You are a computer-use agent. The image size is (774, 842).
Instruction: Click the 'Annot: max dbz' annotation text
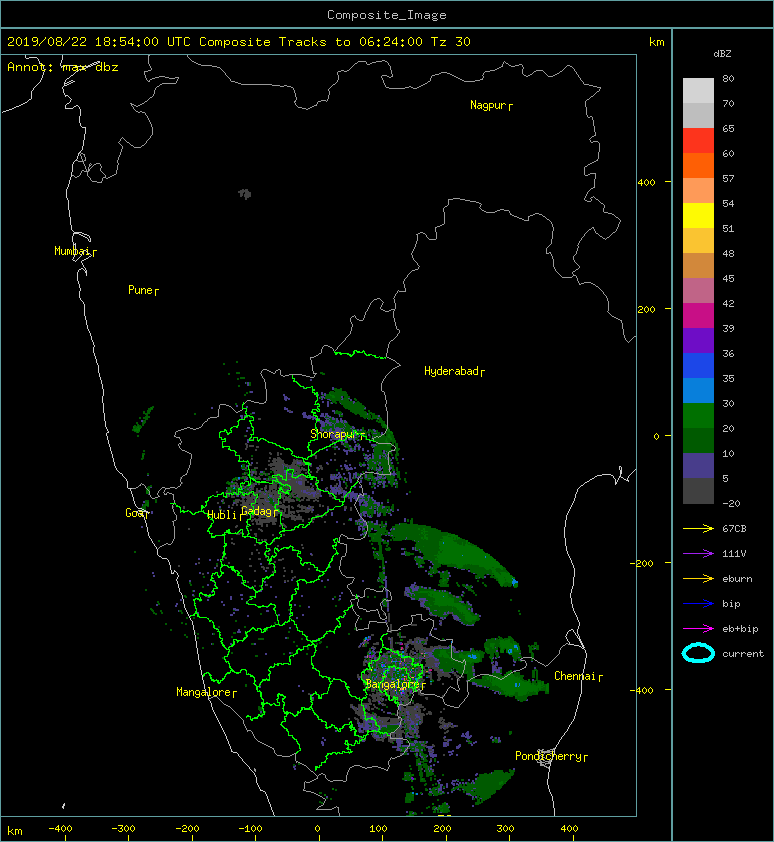click(63, 67)
